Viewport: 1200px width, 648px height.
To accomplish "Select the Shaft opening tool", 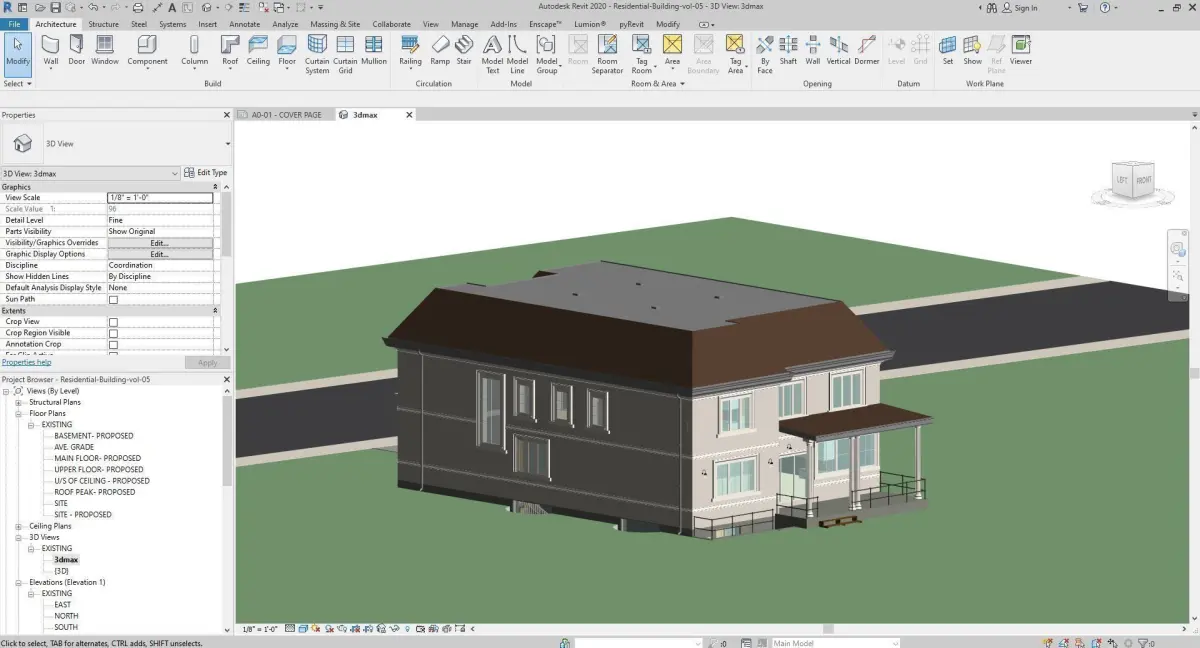I will [788, 50].
